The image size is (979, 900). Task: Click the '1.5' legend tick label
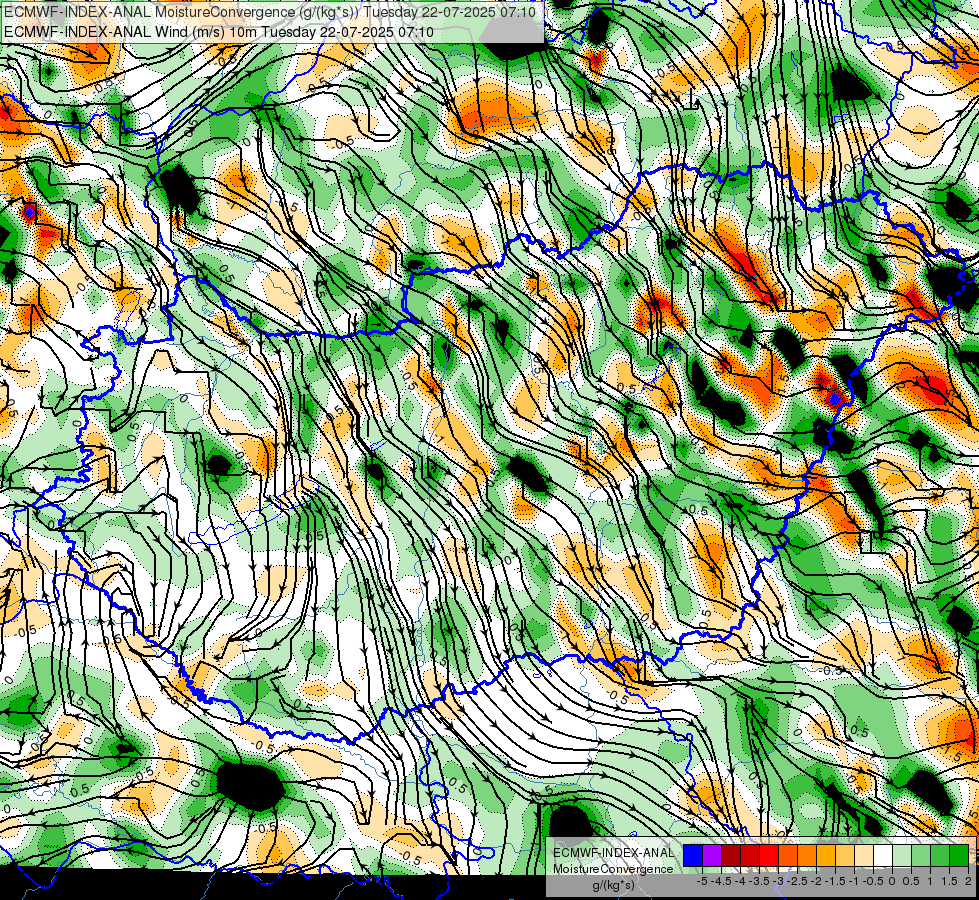click(x=948, y=881)
